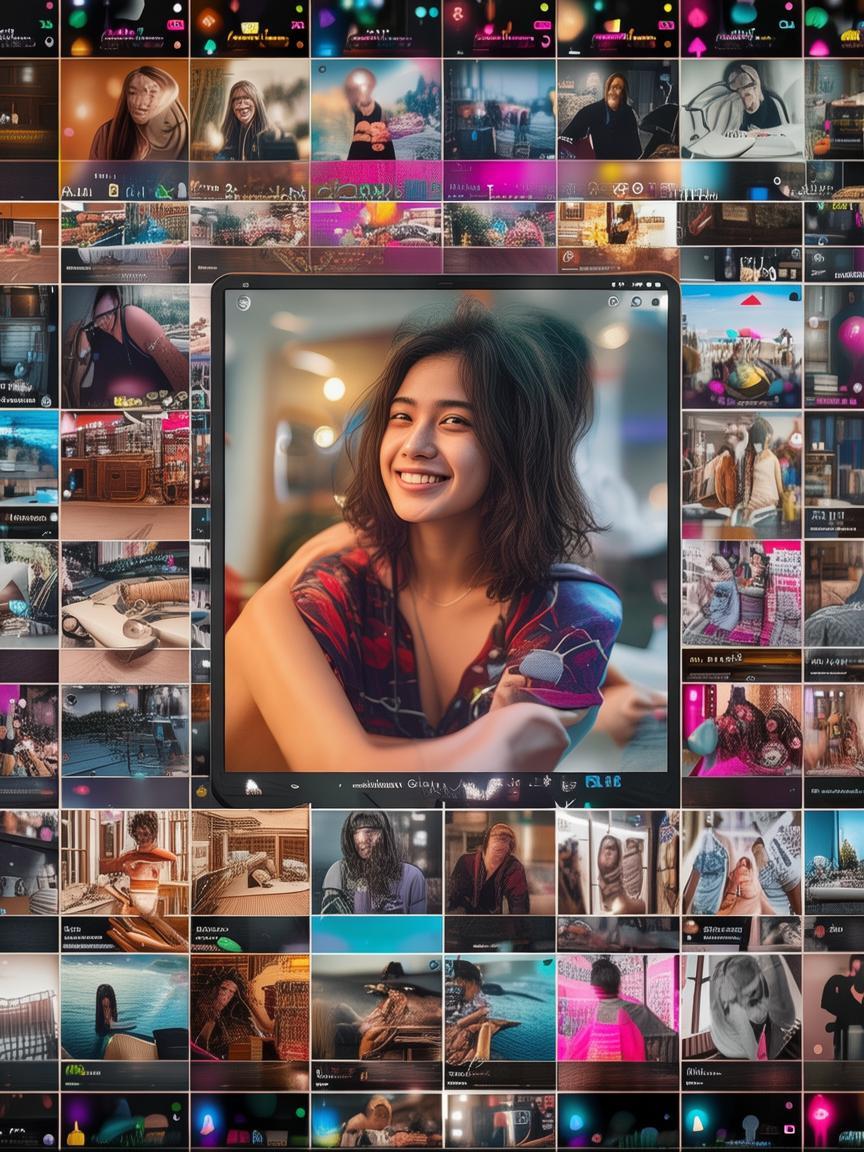Image resolution: width=864 pixels, height=1152 pixels.
Task: Select the beach scene thumbnail with red triangle
Action: click(741, 344)
